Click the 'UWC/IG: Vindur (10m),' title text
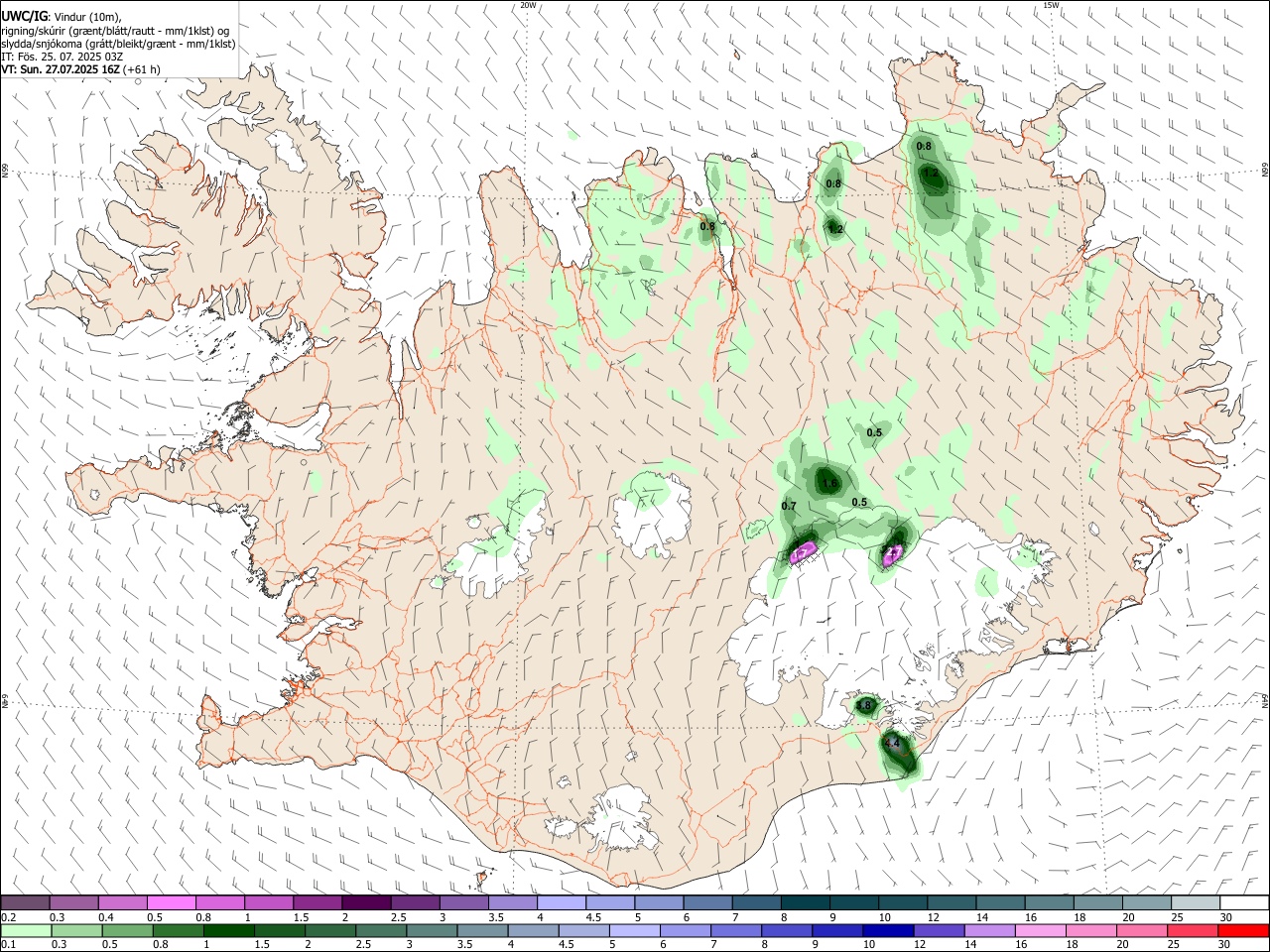Screen dimensions: 1270x952 tap(62, 17)
